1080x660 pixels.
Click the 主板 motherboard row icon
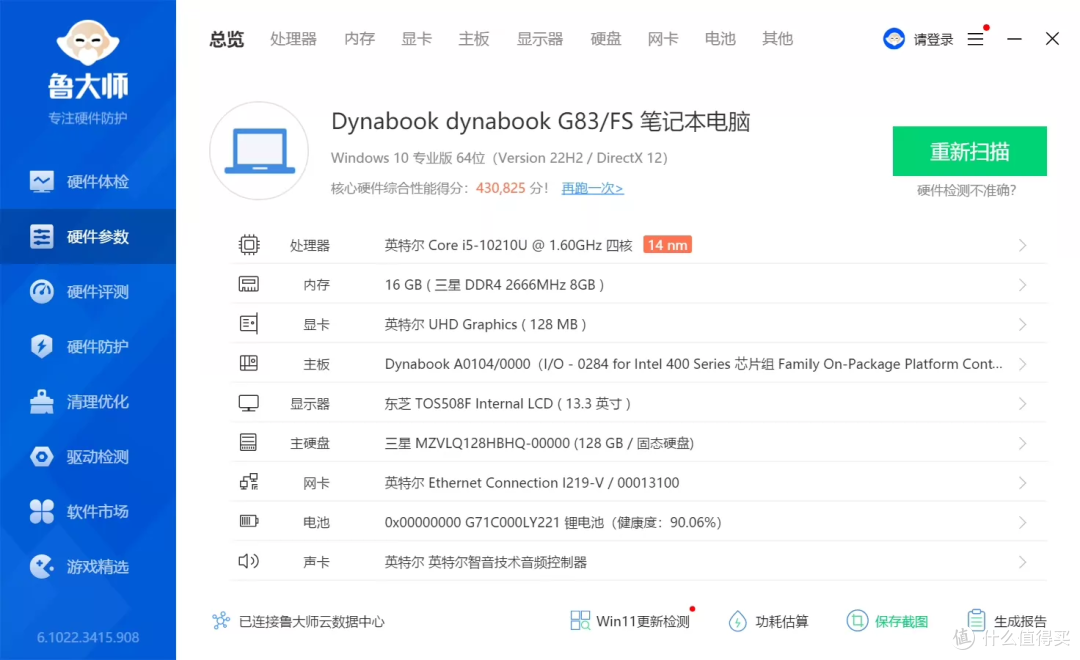tap(249, 363)
